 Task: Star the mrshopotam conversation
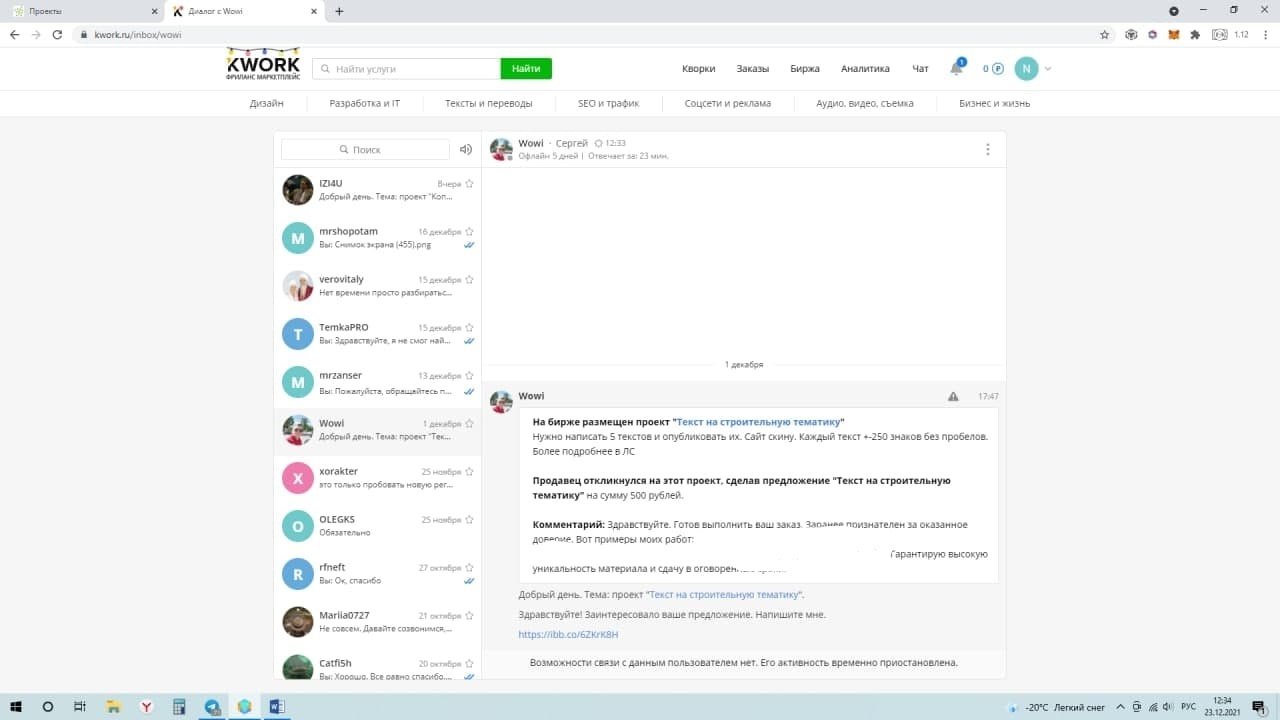point(470,232)
